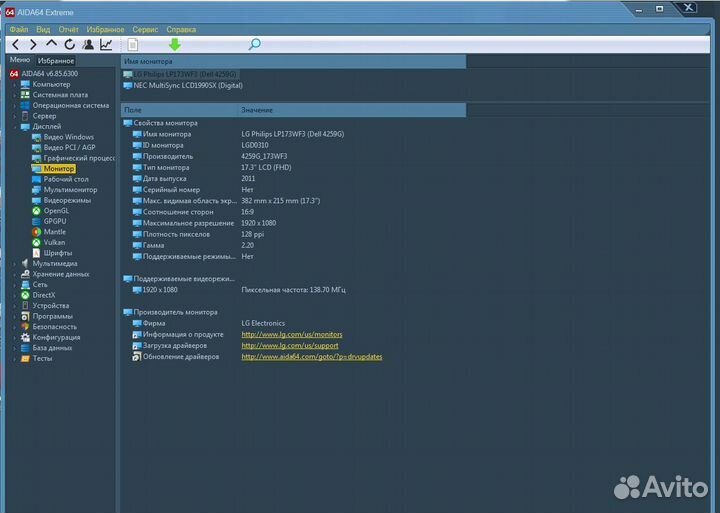Viewport: 720px width, 513px height.
Task: Click the Поле column header
Action: point(180,110)
